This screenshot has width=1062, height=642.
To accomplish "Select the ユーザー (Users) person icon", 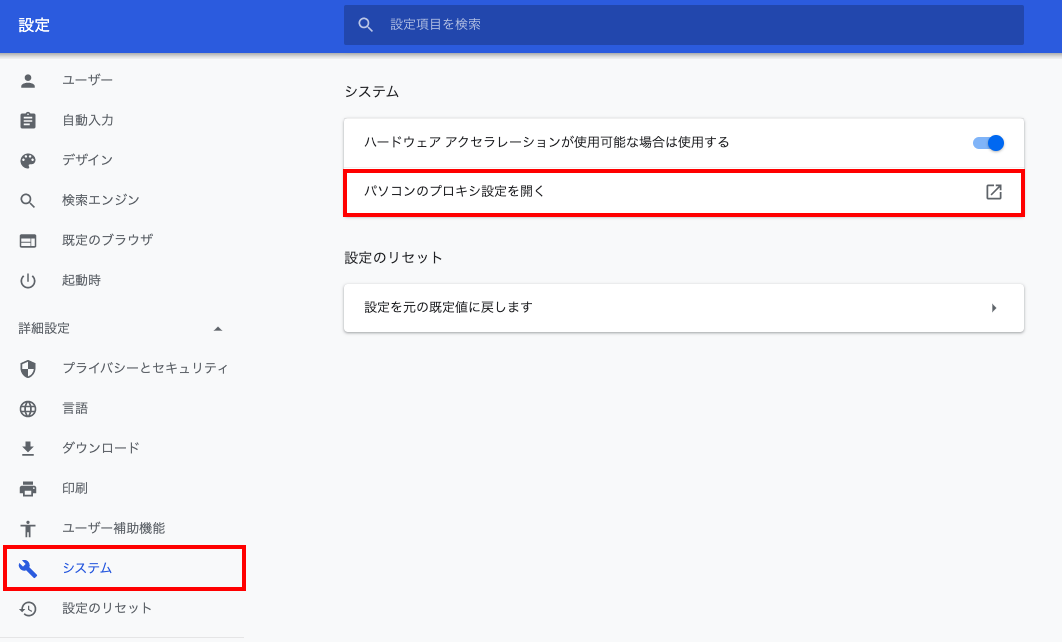I will pyautogui.click(x=28, y=80).
